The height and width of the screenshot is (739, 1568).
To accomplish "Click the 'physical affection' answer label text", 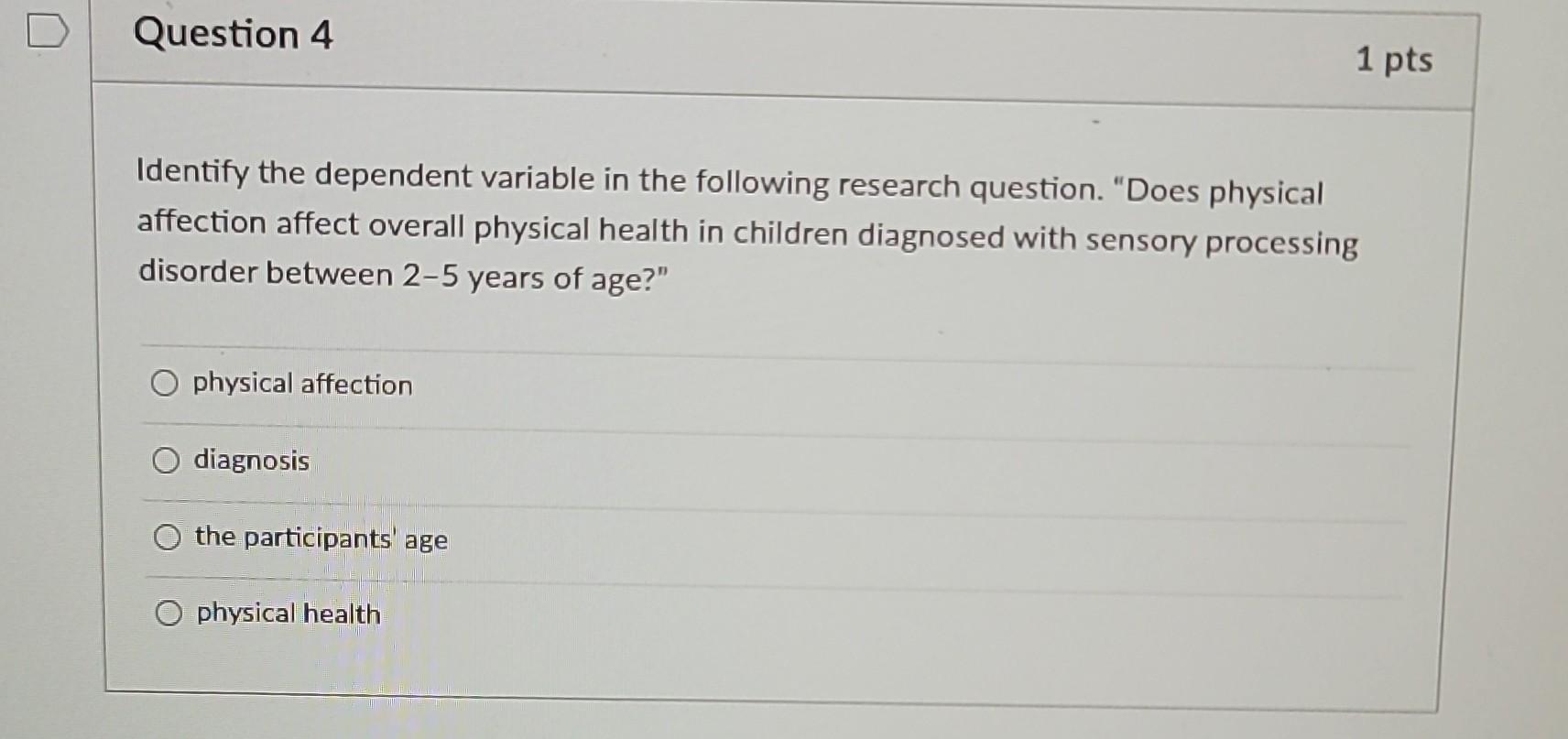I will click(299, 385).
